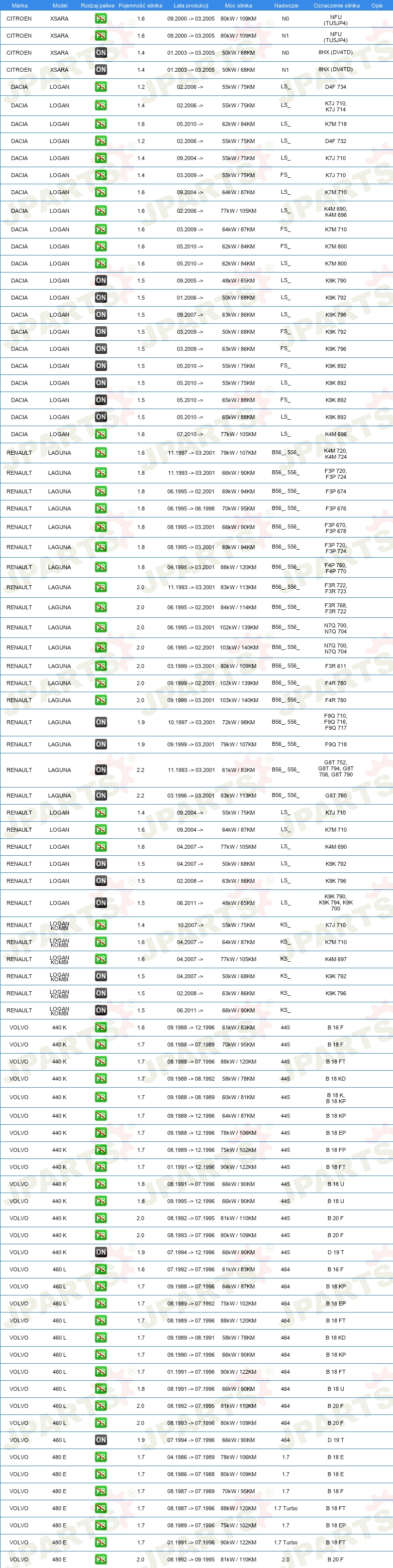Click diesel ON icon in Dacia K9K 790 row
Screen dimensions: 393x1568
tap(101, 281)
